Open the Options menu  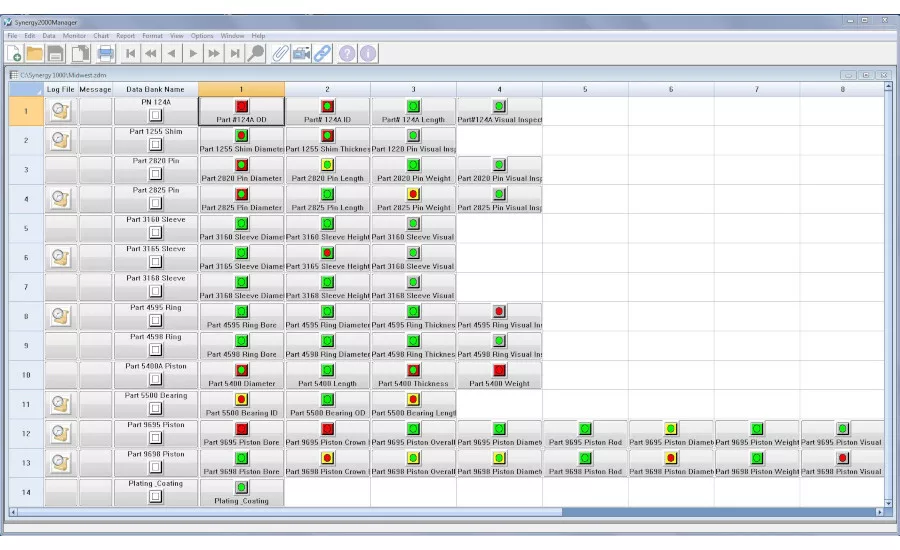(x=202, y=36)
